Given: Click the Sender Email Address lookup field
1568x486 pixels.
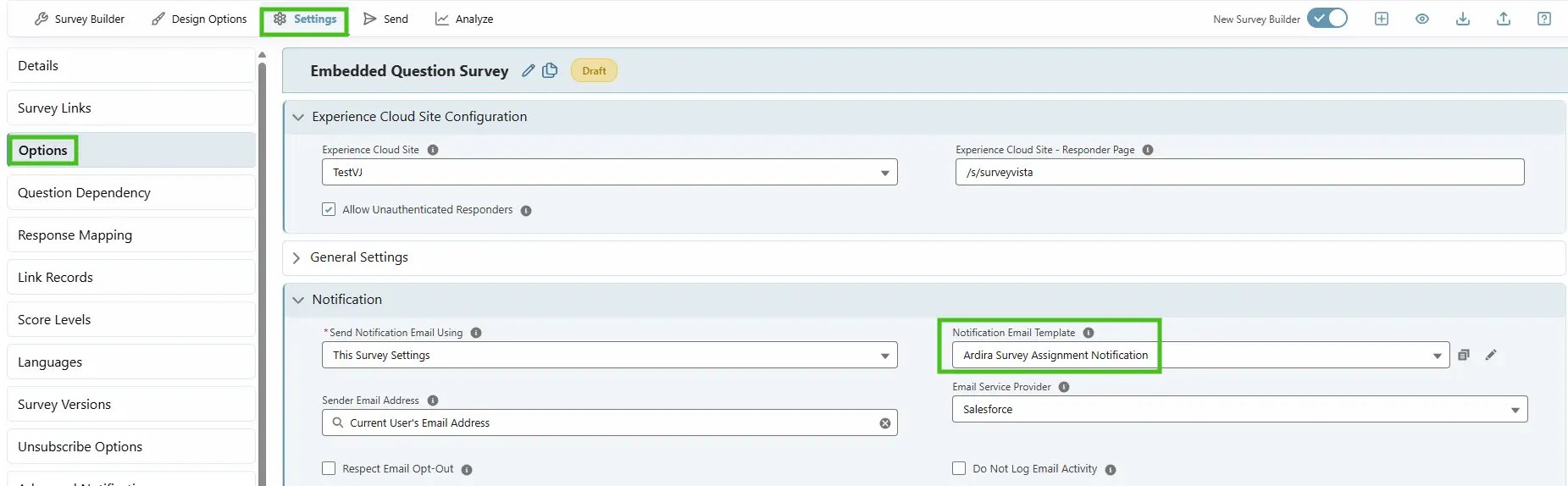Looking at the screenshot, I should (609, 422).
